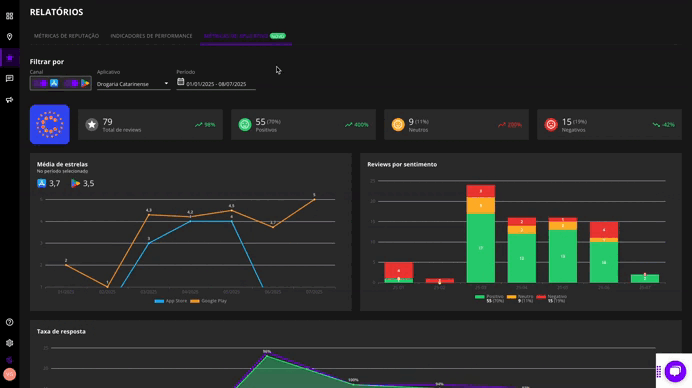Click the orange neutral face icon
This screenshot has width=692, height=388.
[398, 124]
